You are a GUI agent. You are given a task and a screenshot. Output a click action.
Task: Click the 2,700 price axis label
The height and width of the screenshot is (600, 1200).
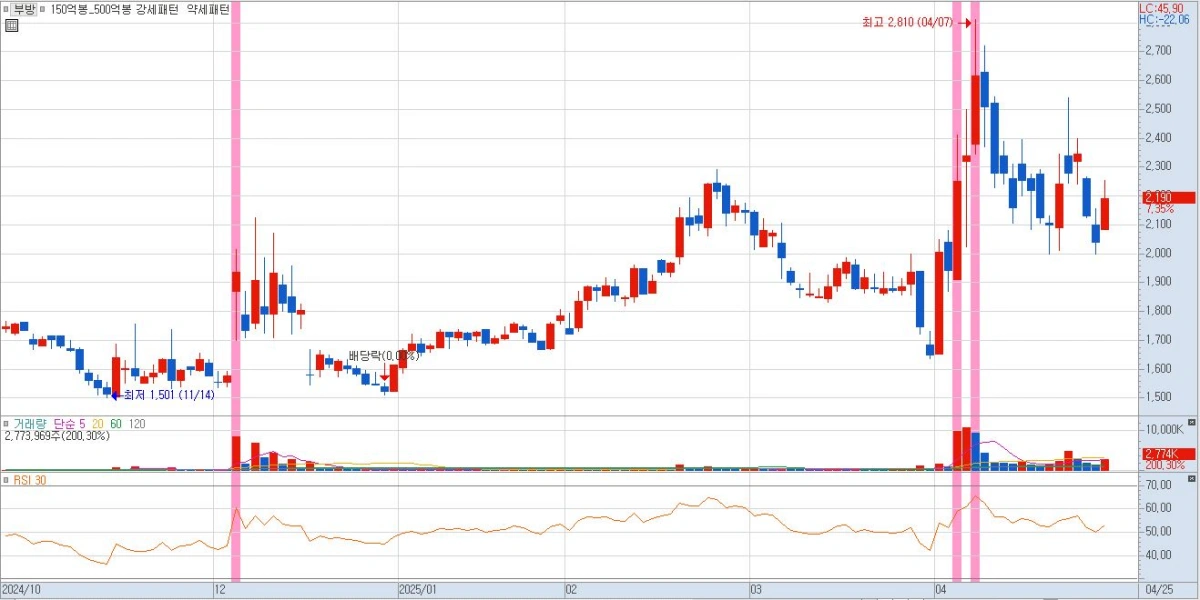[x=1157, y=50]
